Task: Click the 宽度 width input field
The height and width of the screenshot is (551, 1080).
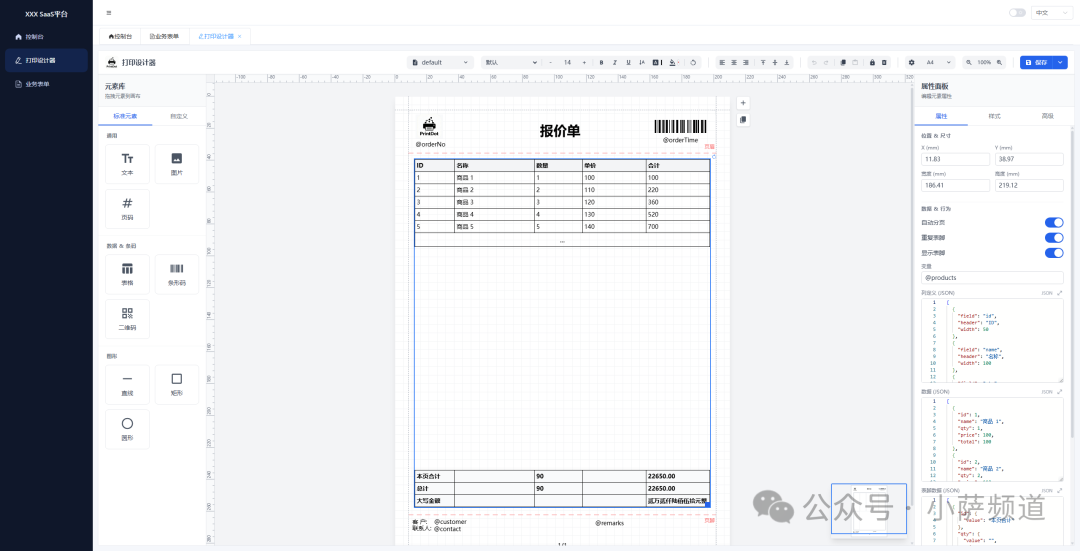Action: click(x=955, y=185)
